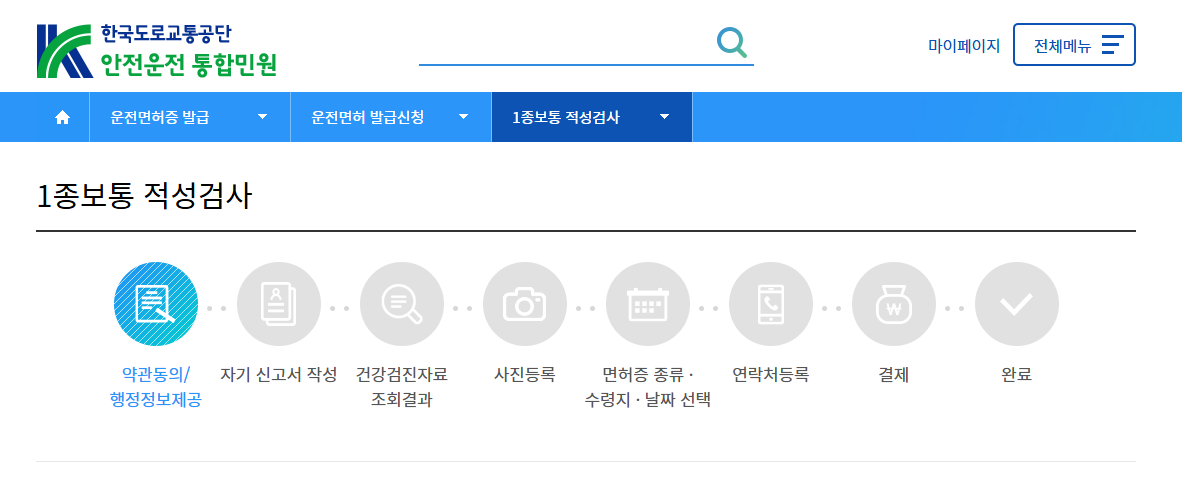Go to home via house icon
Viewport: 1182px width, 482px height.
pyautogui.click(x=63, y=117)
